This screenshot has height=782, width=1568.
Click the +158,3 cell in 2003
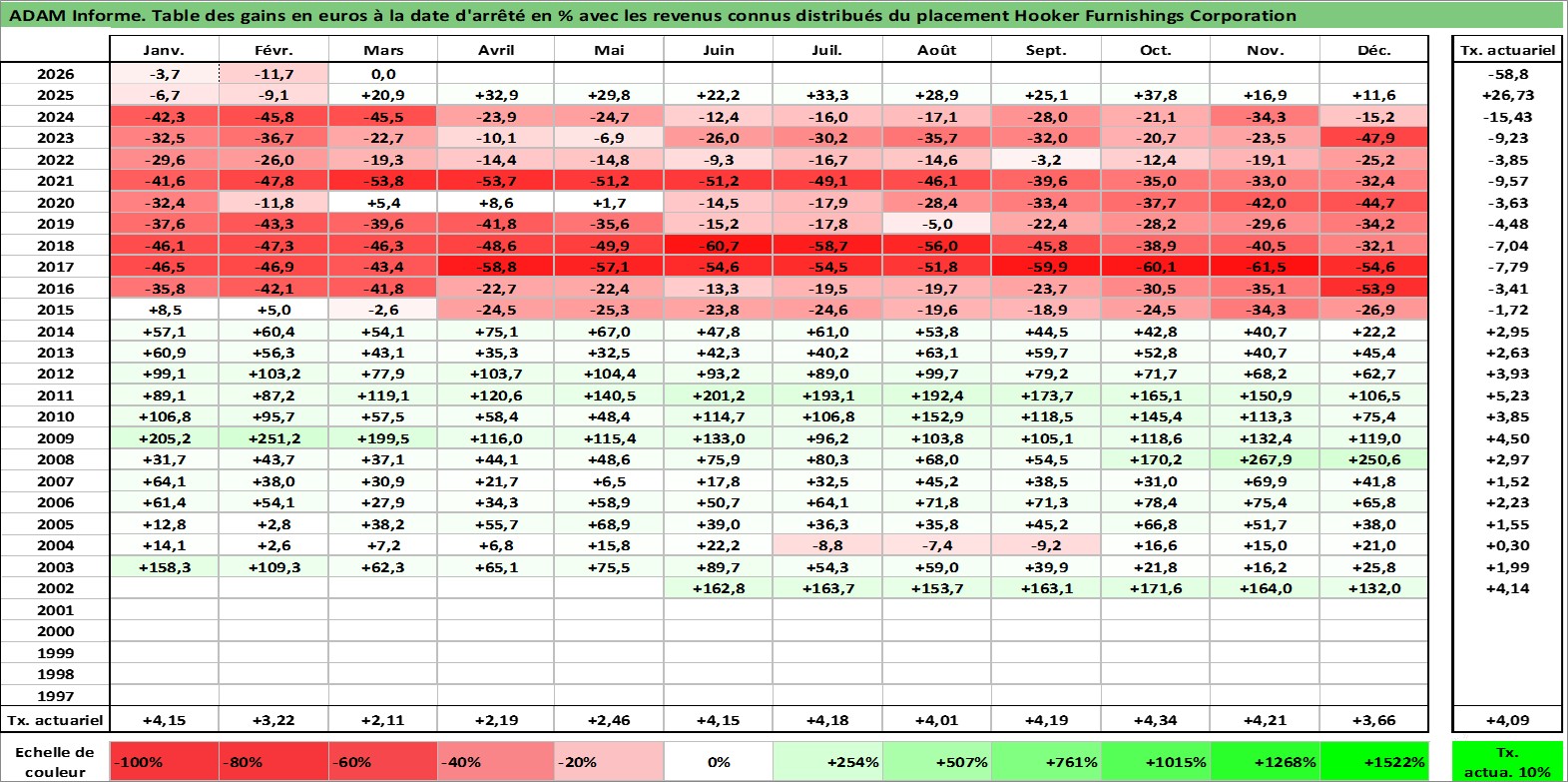point(165,567)
